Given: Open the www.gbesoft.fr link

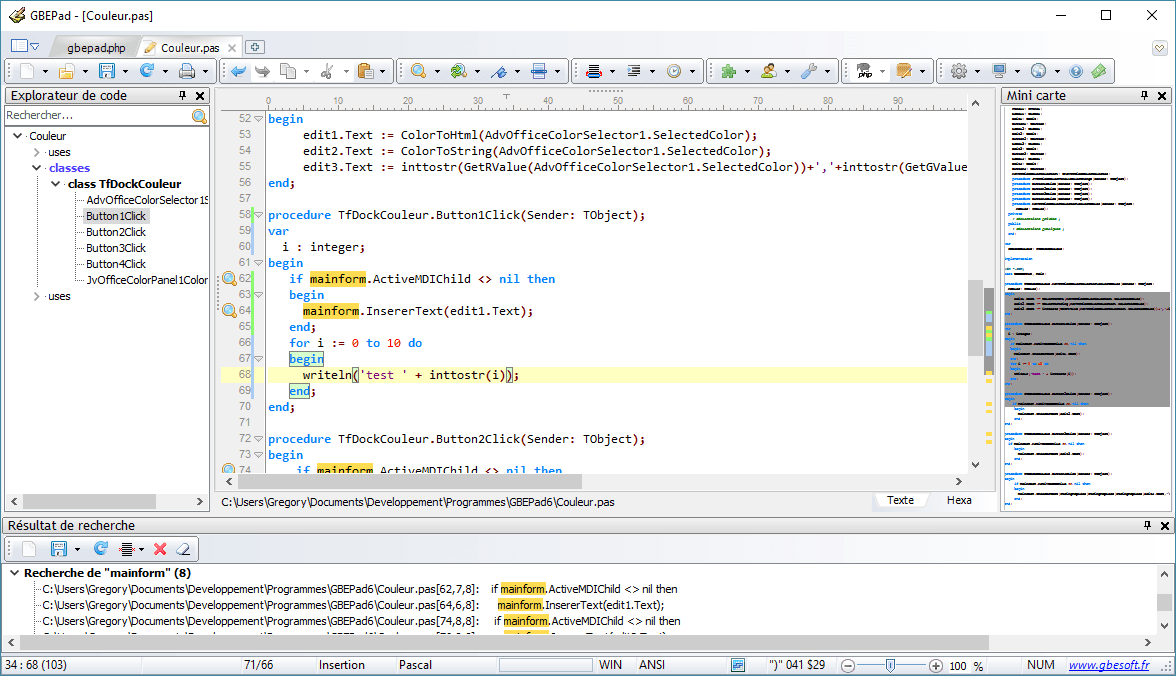Looking at the screenshot, I should (1108, 665).
